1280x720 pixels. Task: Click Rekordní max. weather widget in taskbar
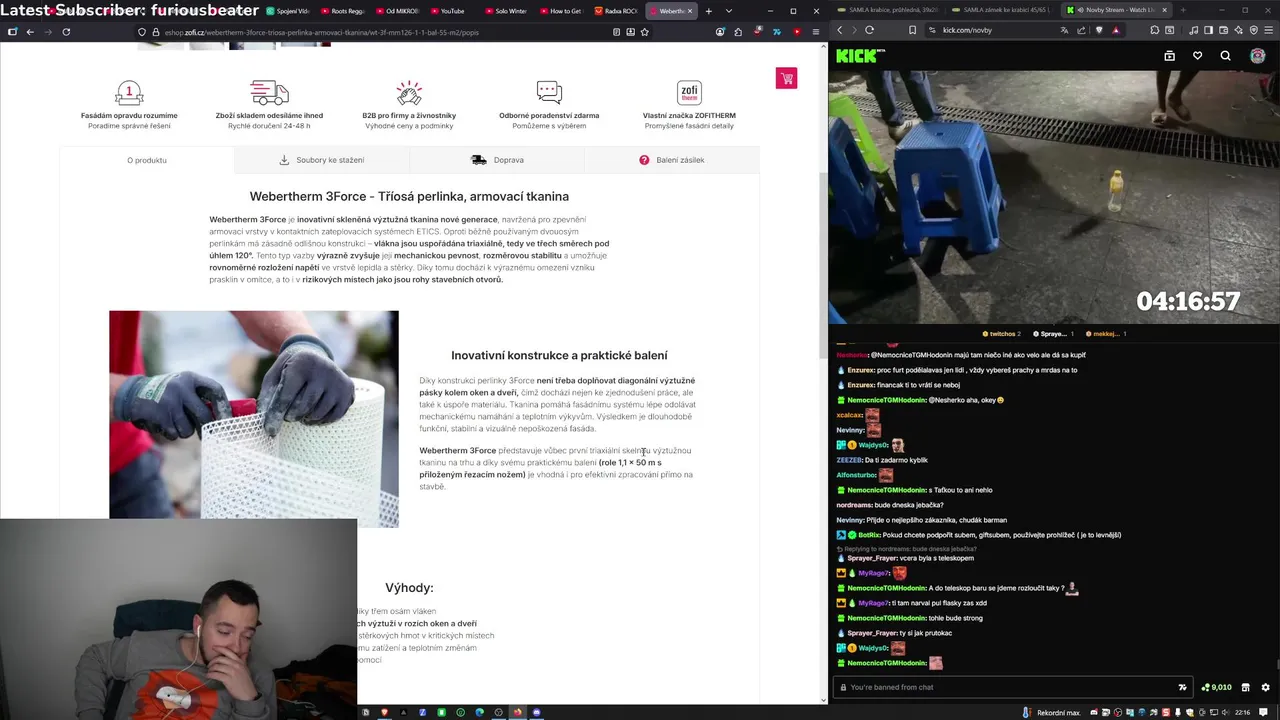pos(1053,712)
